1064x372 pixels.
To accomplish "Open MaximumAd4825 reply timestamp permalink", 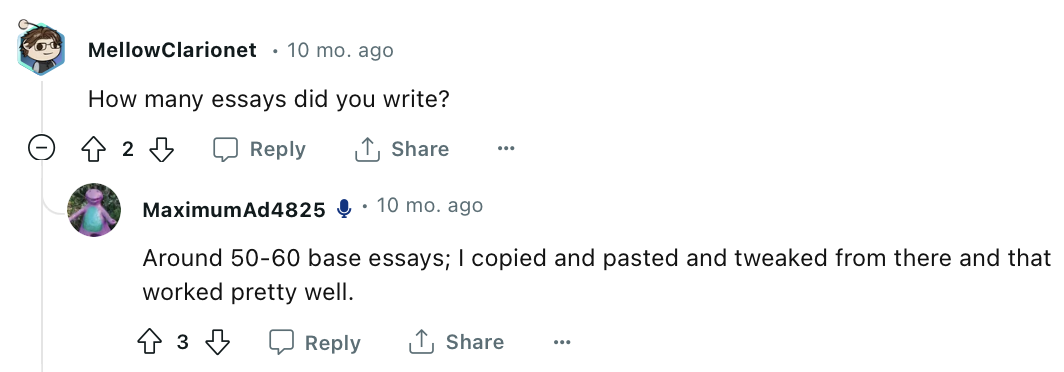I will coord(430,205).
